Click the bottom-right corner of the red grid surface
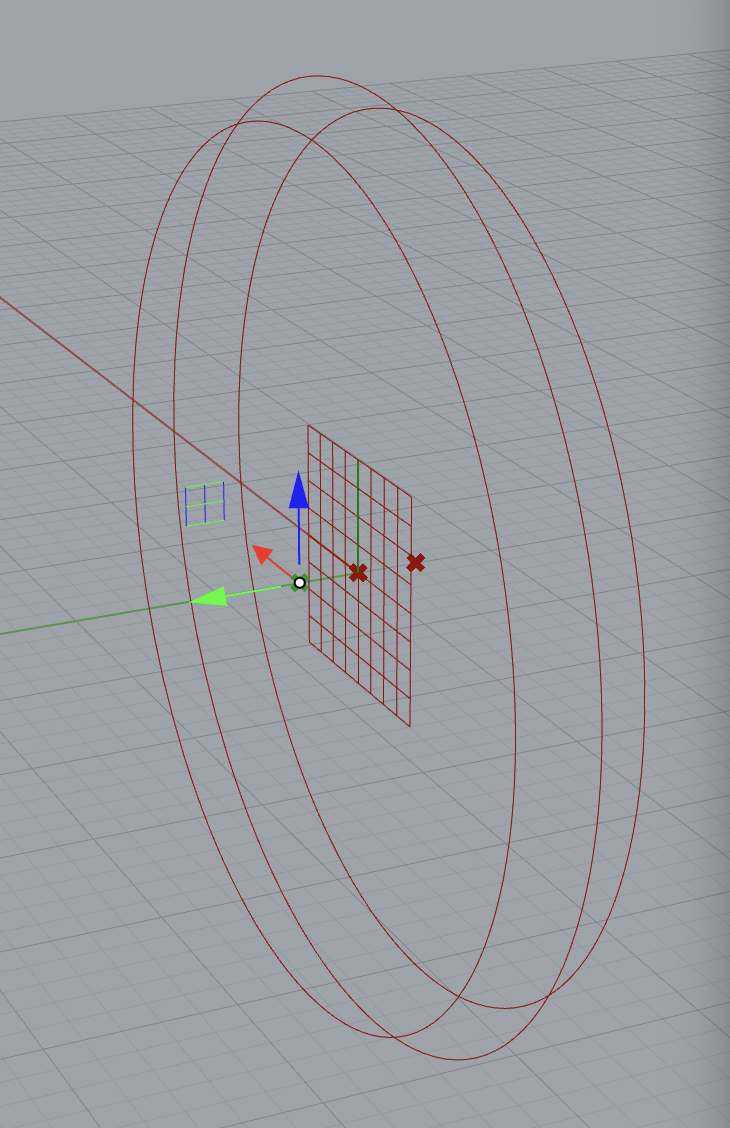Viewport: 730px width, 1128px height. (411, 725)
